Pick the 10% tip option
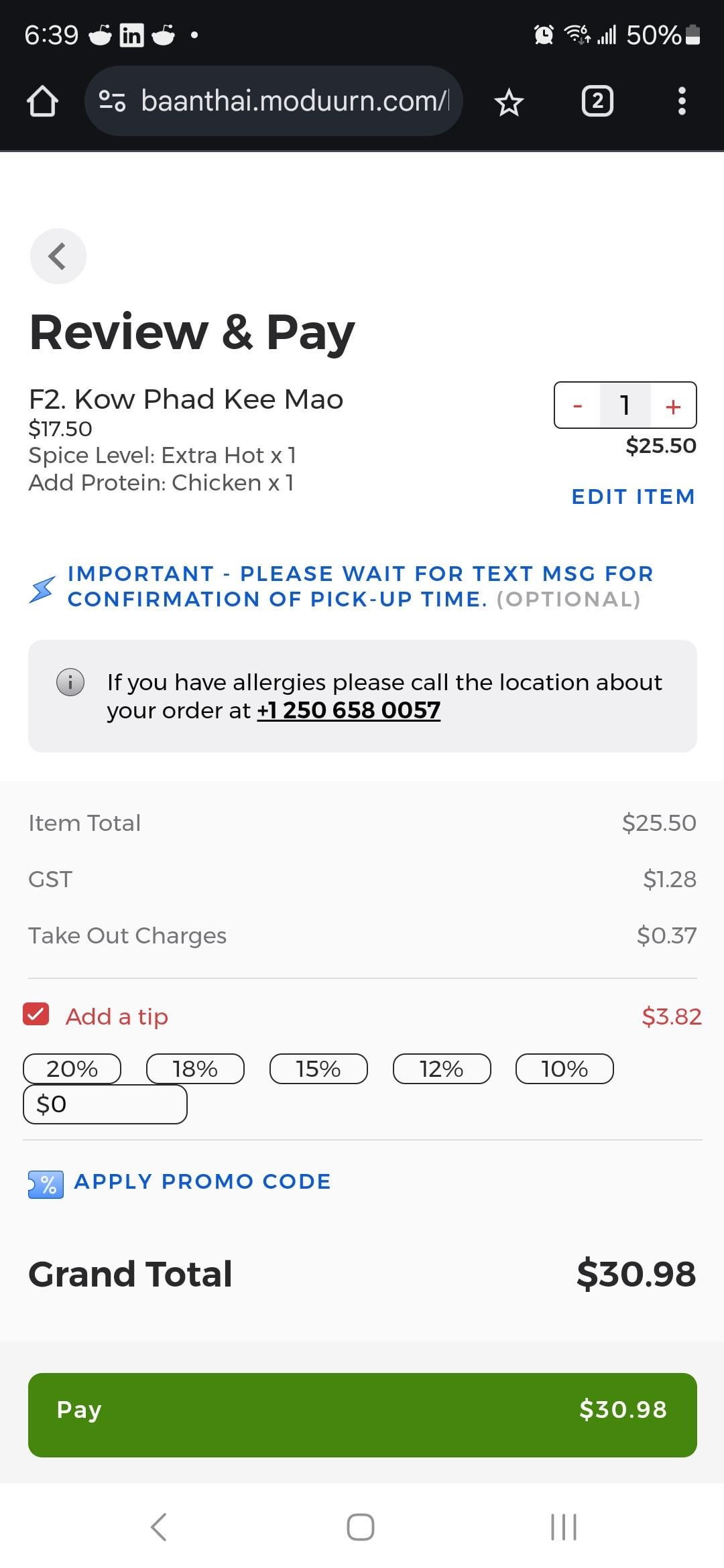This screenshot has height=1568, width=724. point(564,1069)
